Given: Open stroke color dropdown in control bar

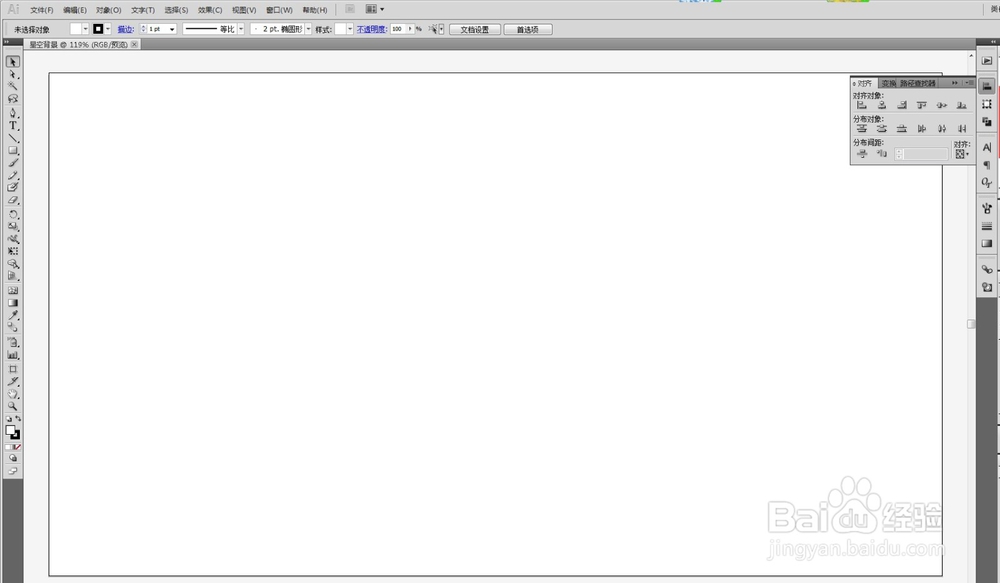Looking at the screenshot, I should pyautogui.click(x=107, y=29).
